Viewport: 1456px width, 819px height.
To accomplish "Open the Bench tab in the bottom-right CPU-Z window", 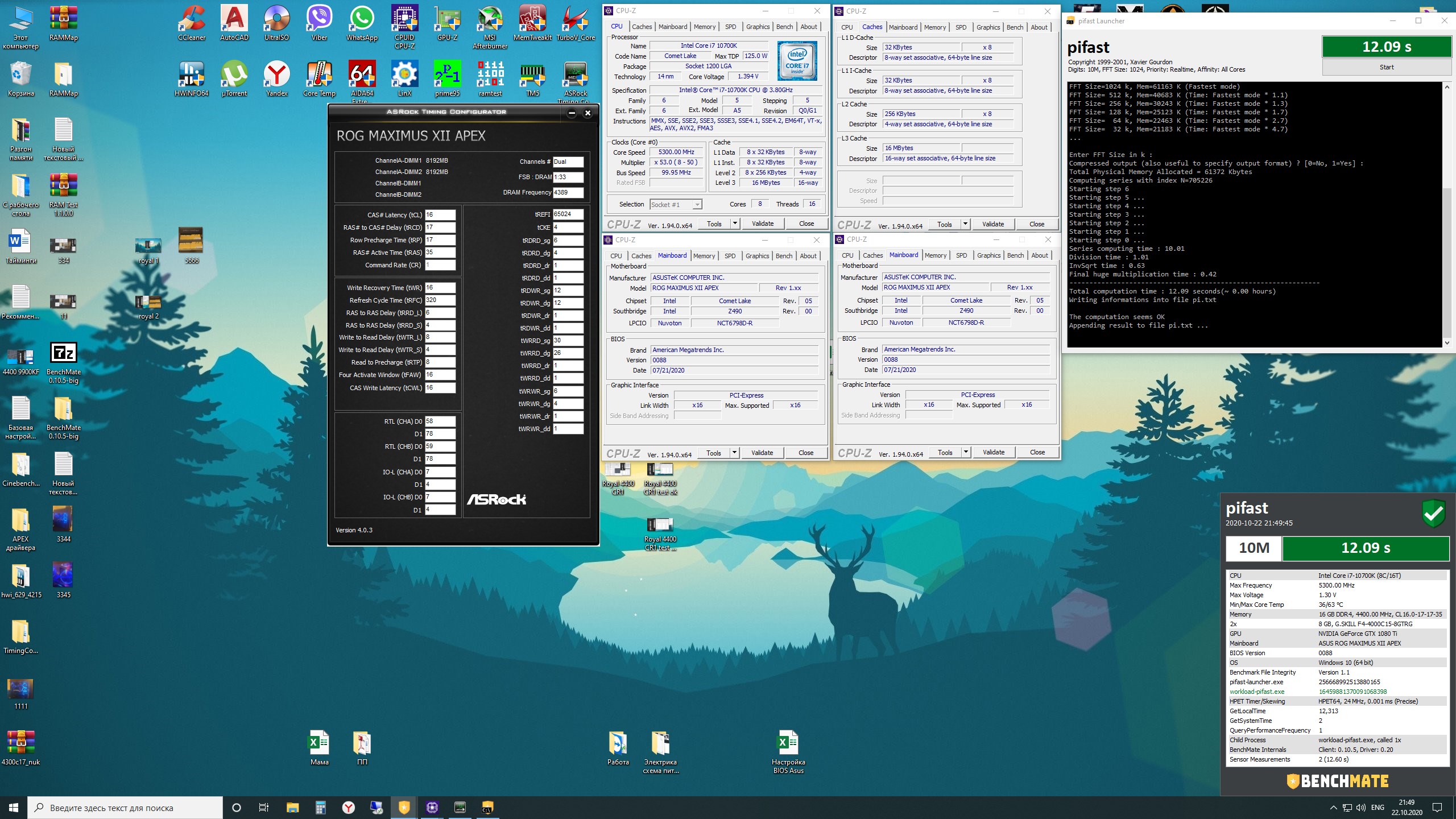I will 1015,255.
